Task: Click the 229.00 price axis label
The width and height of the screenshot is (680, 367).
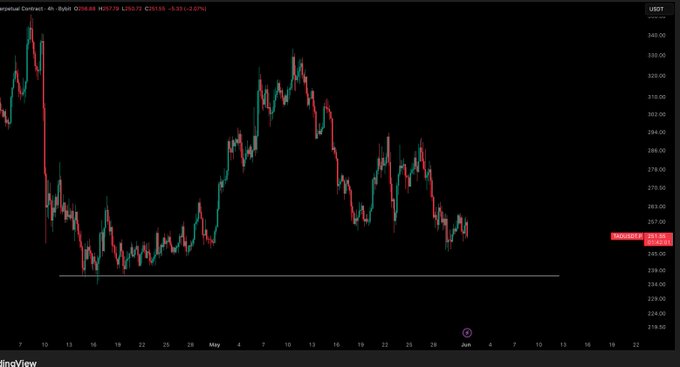Action: (657, 299)
